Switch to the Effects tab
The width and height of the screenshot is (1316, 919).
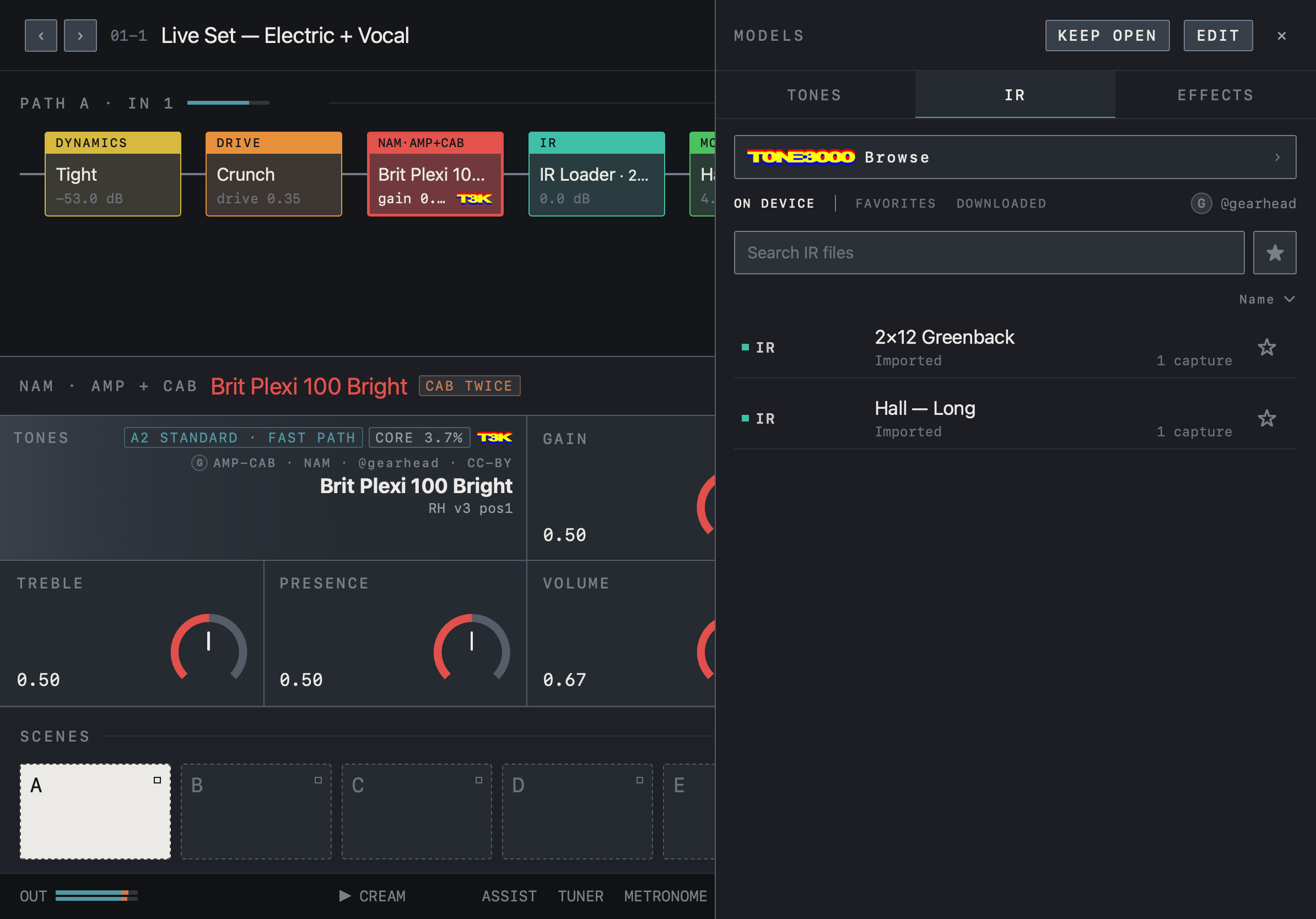coord(1215,95)
